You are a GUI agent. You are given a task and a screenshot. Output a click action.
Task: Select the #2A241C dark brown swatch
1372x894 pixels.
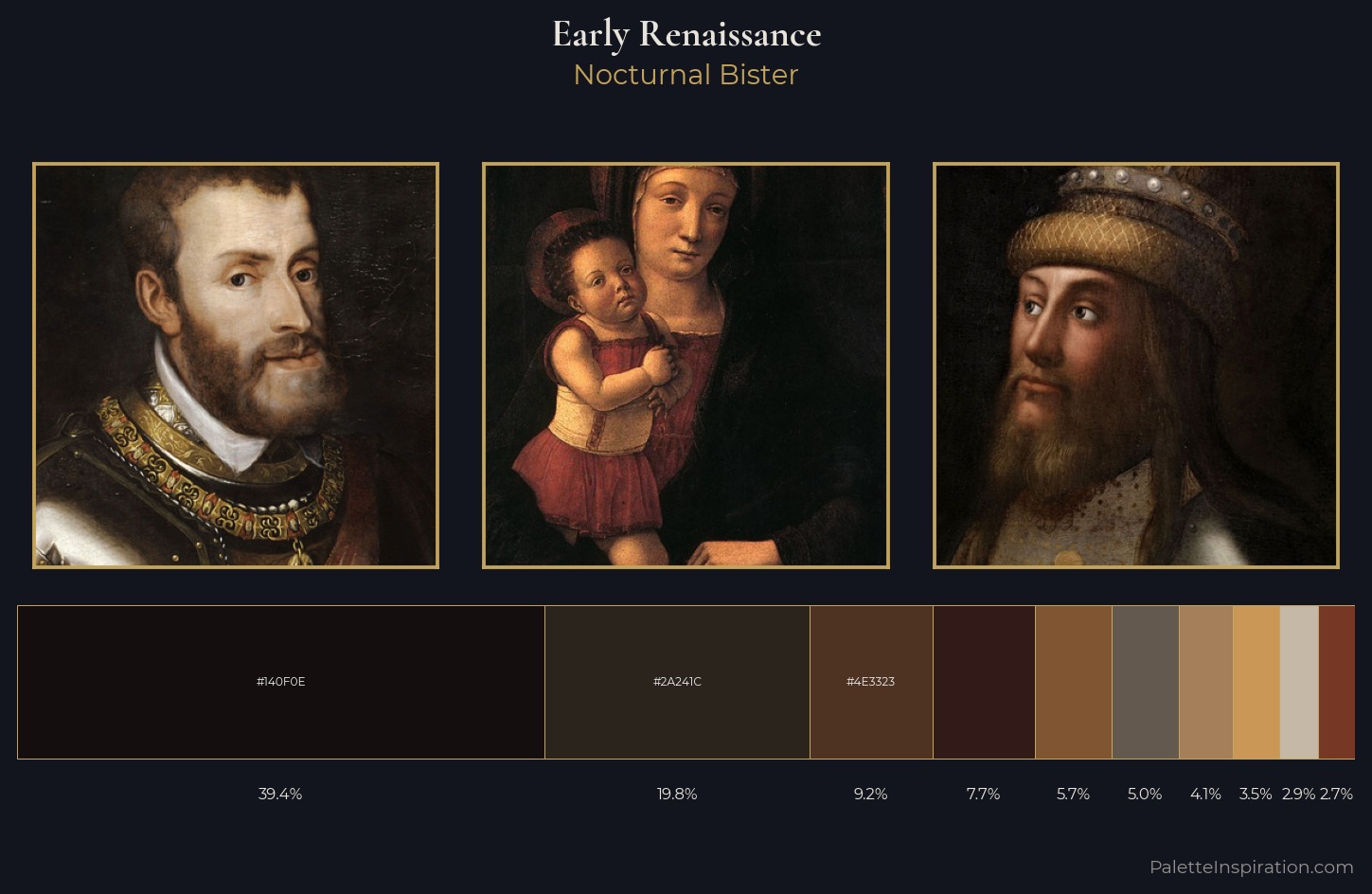pos(677,682)
